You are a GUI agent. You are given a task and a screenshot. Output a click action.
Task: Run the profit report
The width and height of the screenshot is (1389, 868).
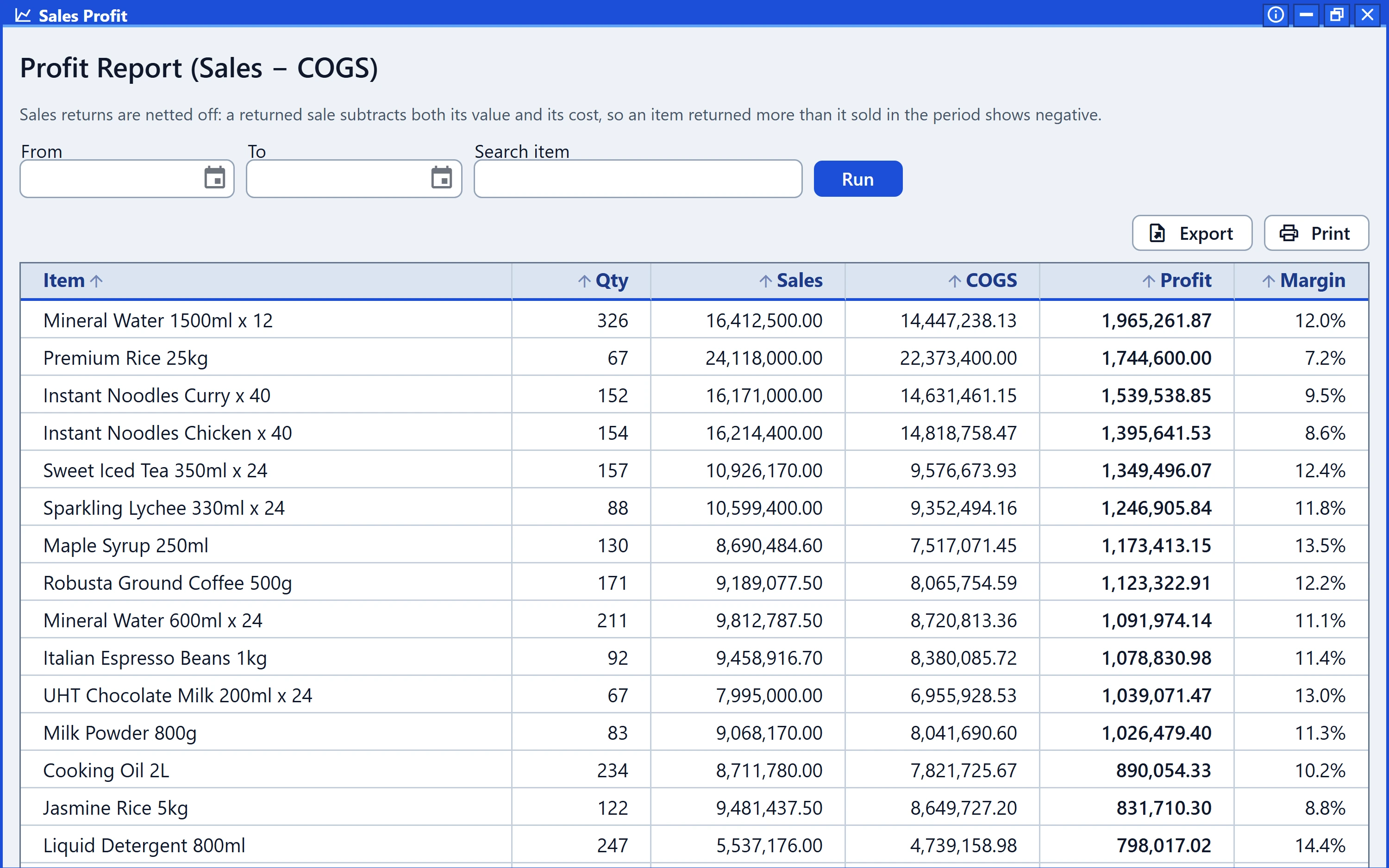(857, 179)
